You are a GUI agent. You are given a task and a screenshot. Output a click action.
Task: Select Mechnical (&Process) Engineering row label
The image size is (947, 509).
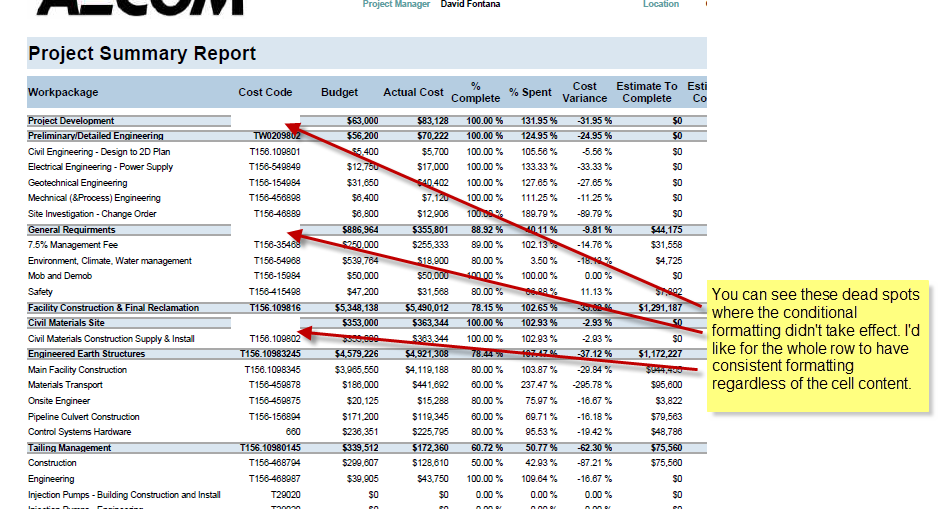94,198
